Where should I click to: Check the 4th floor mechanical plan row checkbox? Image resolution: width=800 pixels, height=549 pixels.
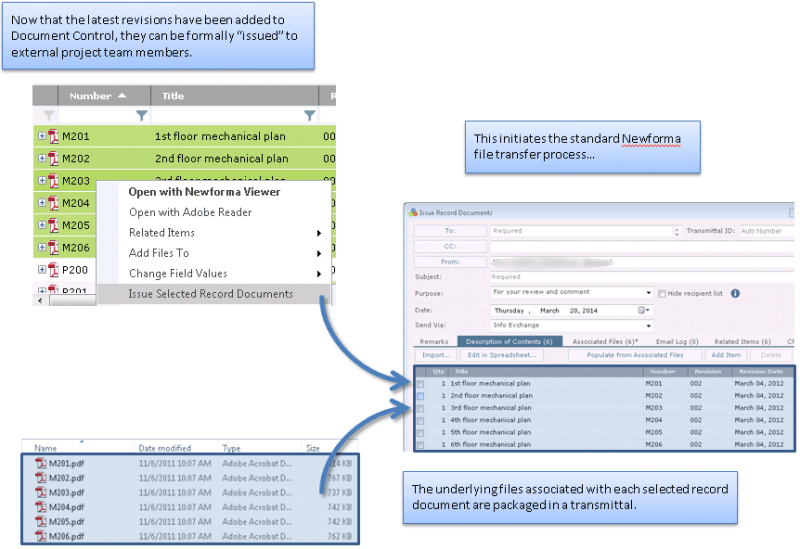pyautogui.click(x=420, y=420)
